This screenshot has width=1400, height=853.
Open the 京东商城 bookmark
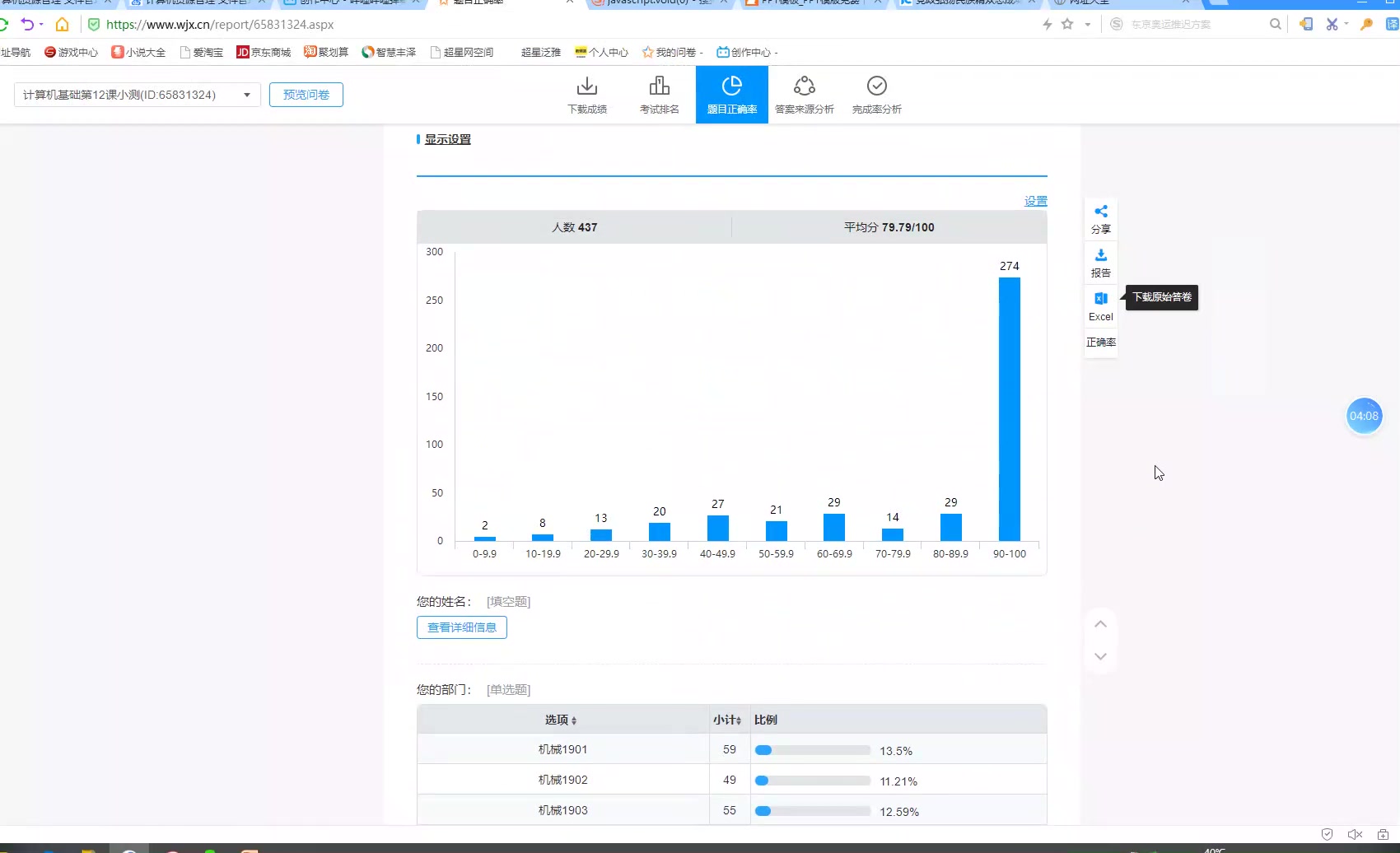tap(264, 52)
